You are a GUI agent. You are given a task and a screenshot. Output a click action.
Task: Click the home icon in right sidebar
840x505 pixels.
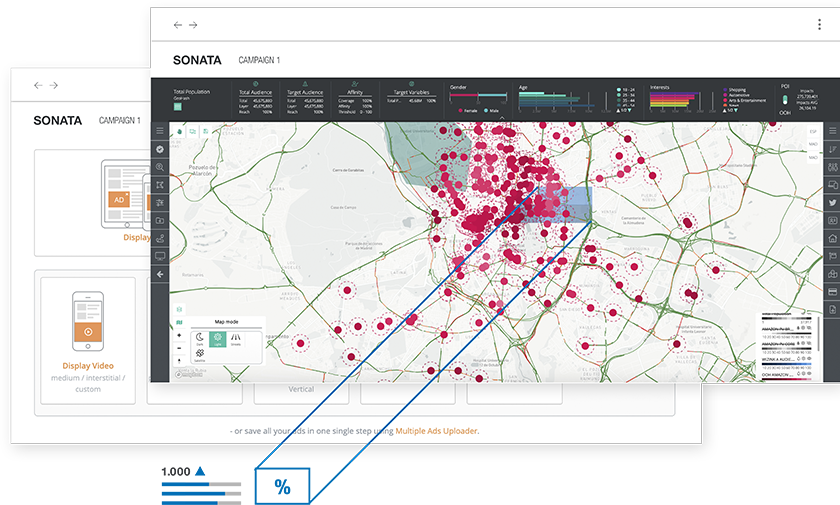[x=832, y=239]
